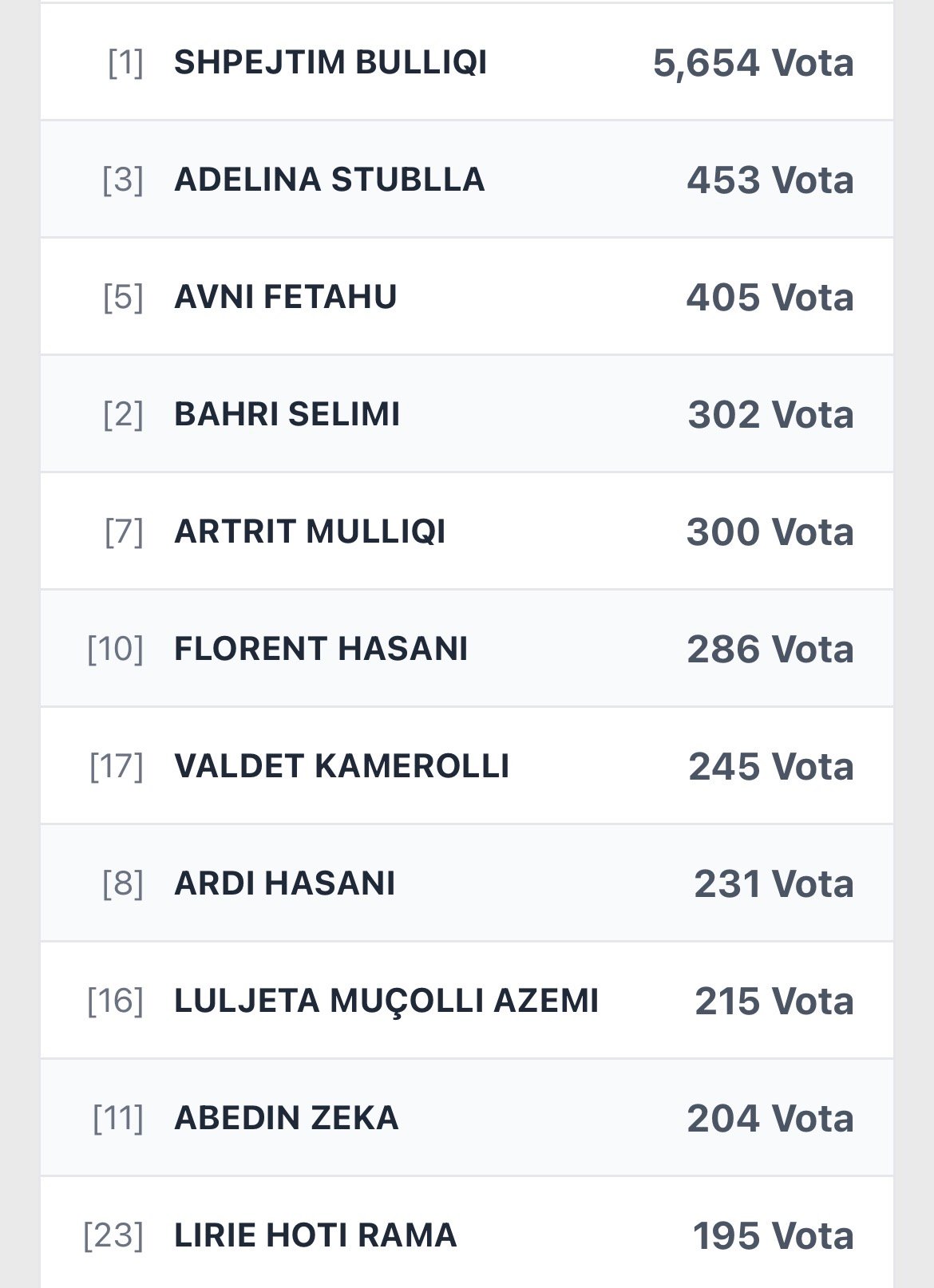
Task: Select the 195 Vota result
Action: (x=773, y=1235)
